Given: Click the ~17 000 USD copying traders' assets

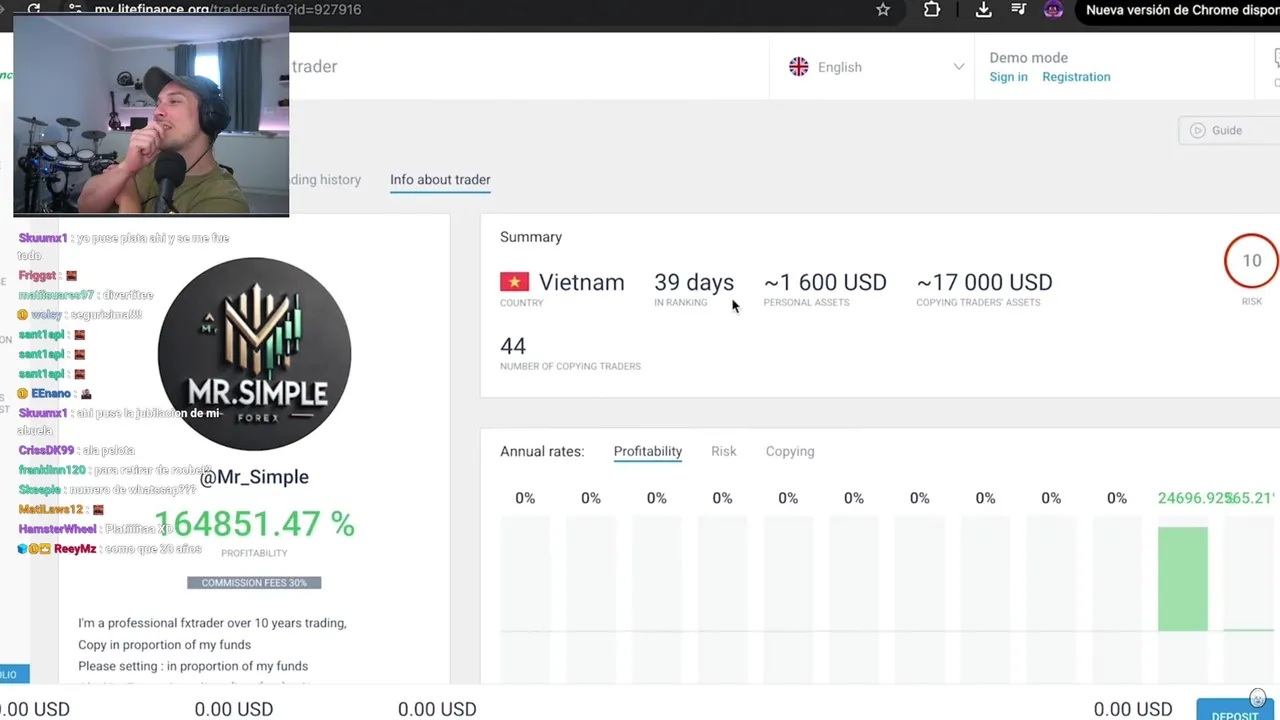Looking at the screenshot, I should (x=984, y=283).
